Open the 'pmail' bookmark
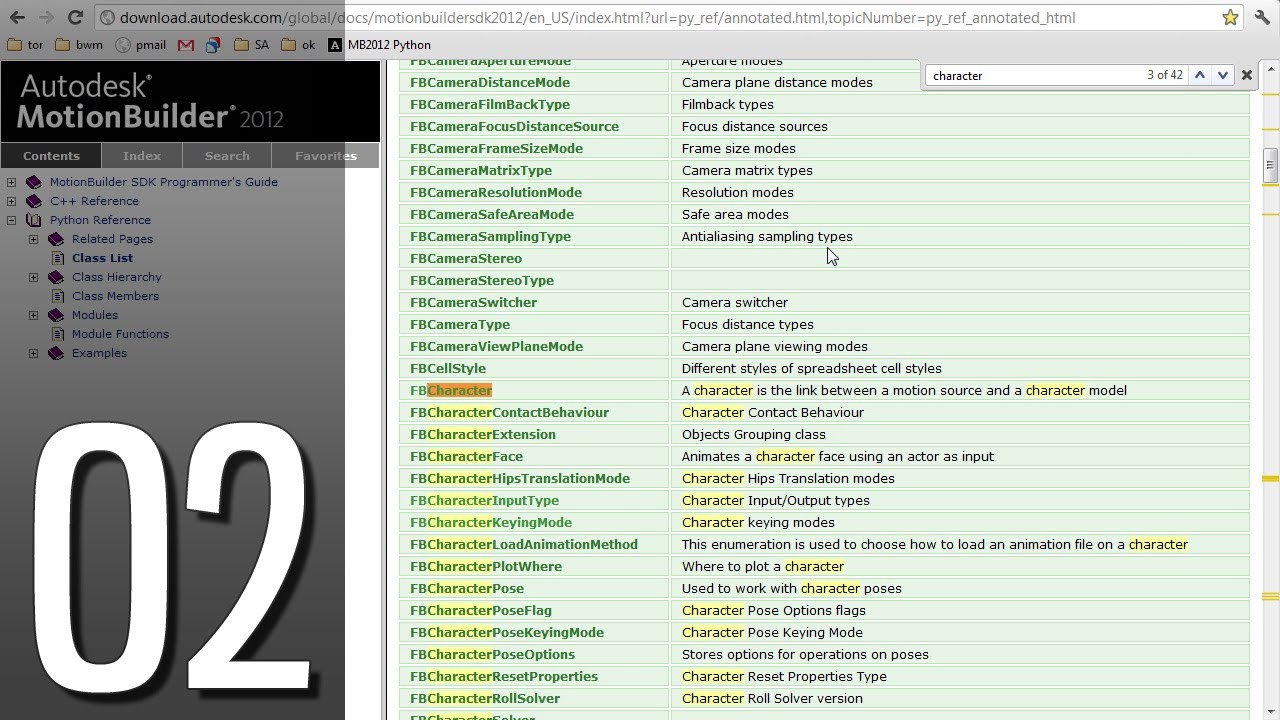 click(141, 45)
